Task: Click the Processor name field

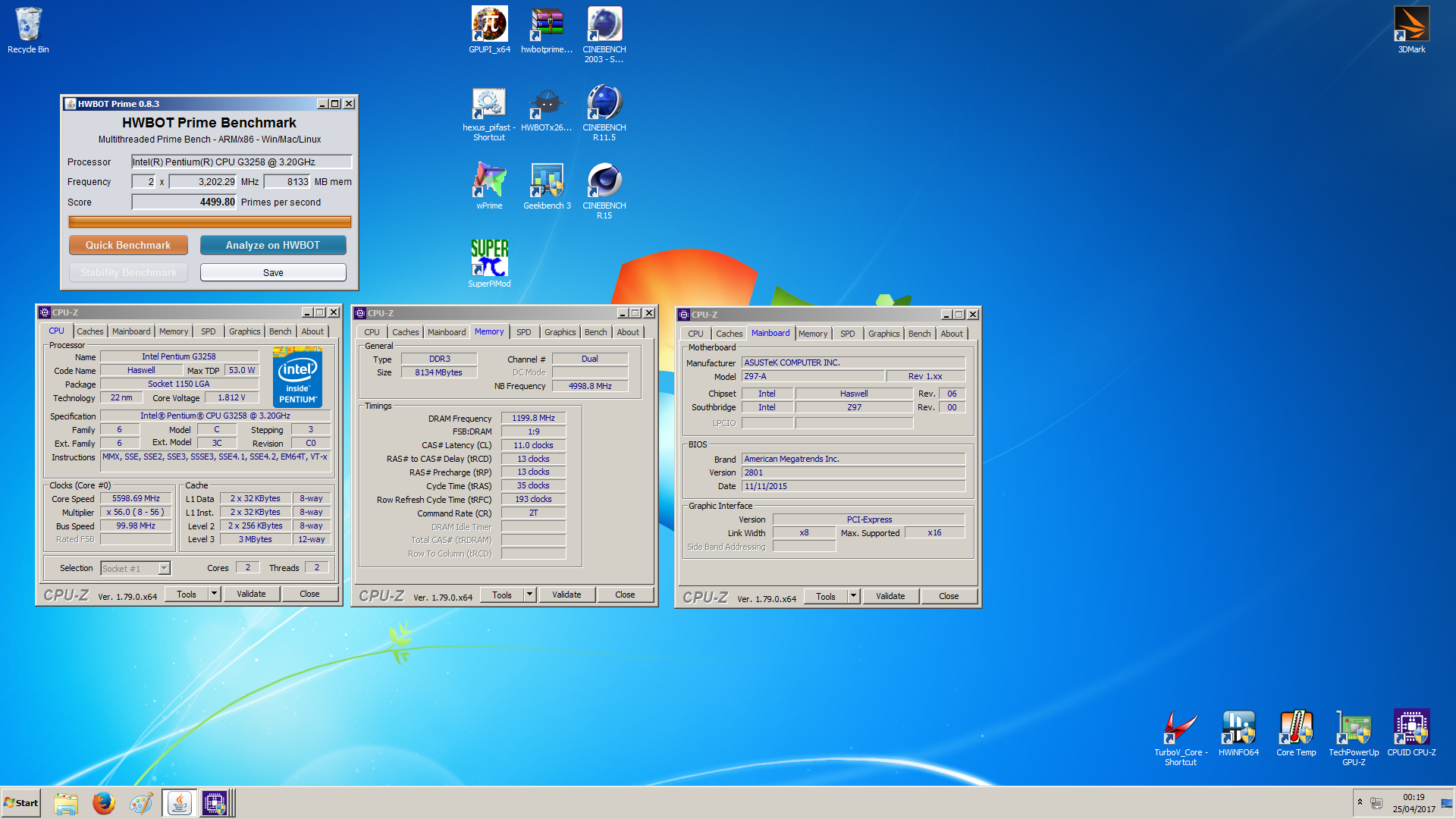Action: coord(242,162)
